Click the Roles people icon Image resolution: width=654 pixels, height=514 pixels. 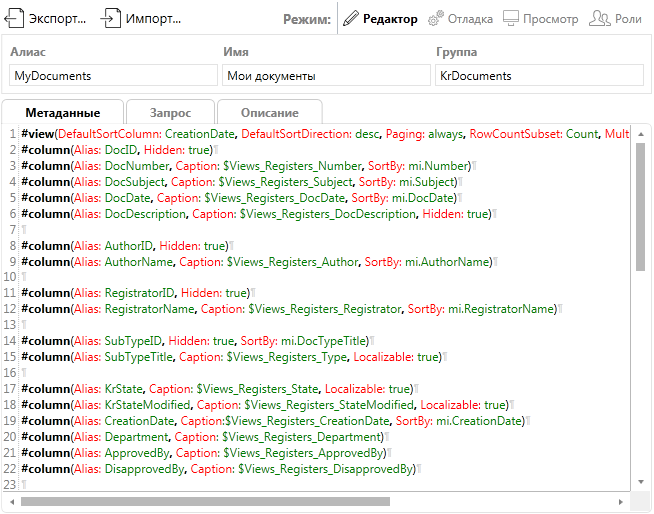[600, 18]
